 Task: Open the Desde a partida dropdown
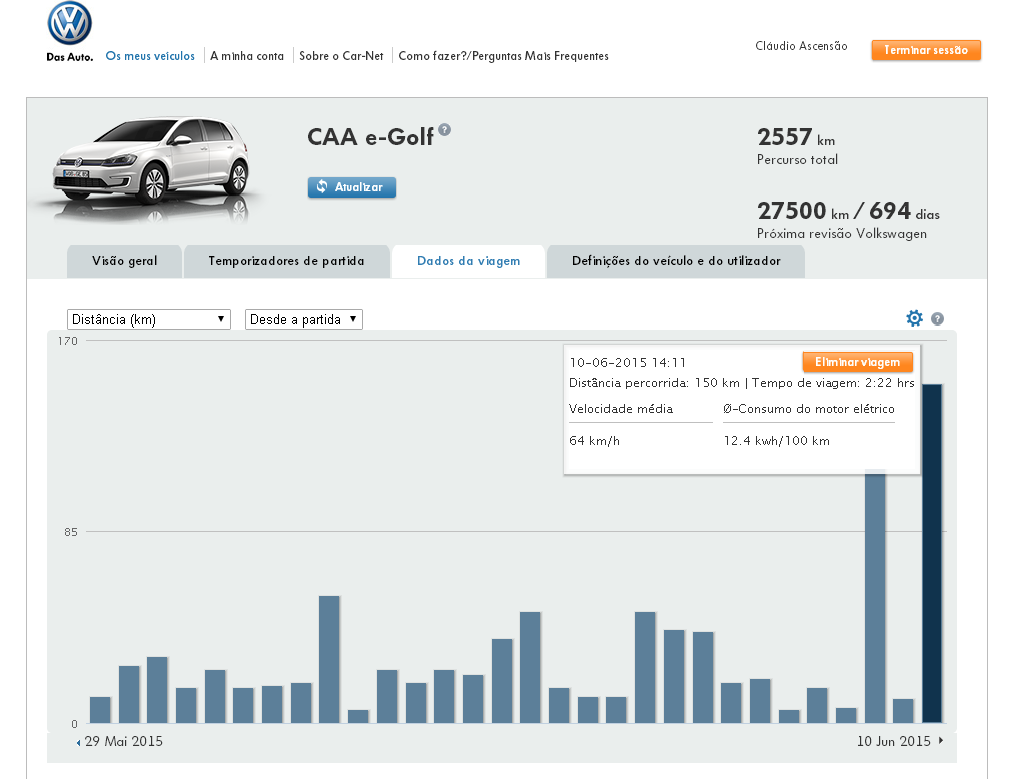pos(304,319)
